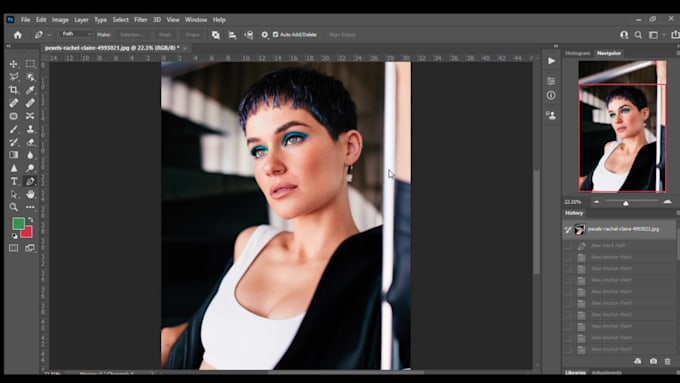Image resolution: width=680 pixels, height=383 pixels.
Task: Open the Clone Source panel icon
Action: point(551,115)
